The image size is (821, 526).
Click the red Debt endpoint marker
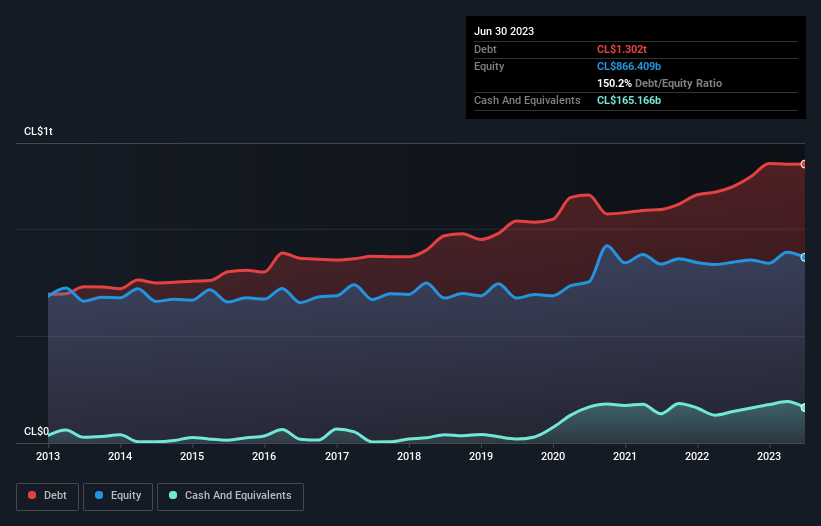coord(804,164)
